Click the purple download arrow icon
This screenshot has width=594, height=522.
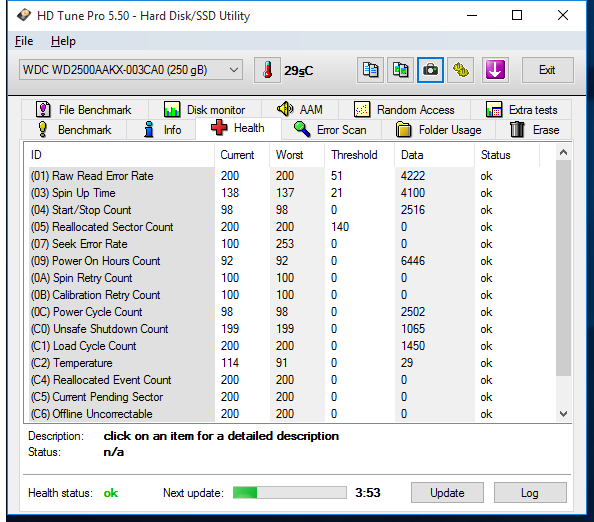tap(495, 70)
